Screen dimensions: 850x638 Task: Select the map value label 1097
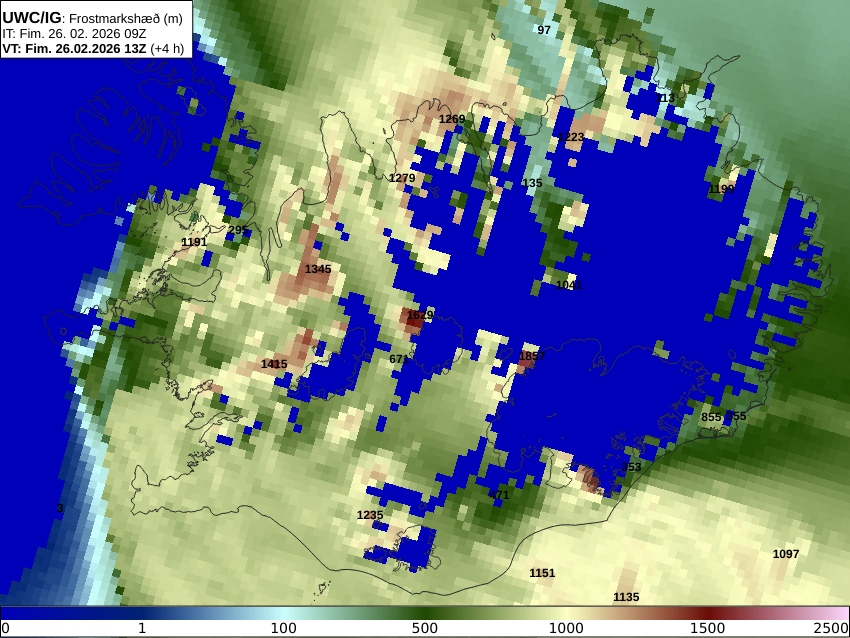coord(786,553)
